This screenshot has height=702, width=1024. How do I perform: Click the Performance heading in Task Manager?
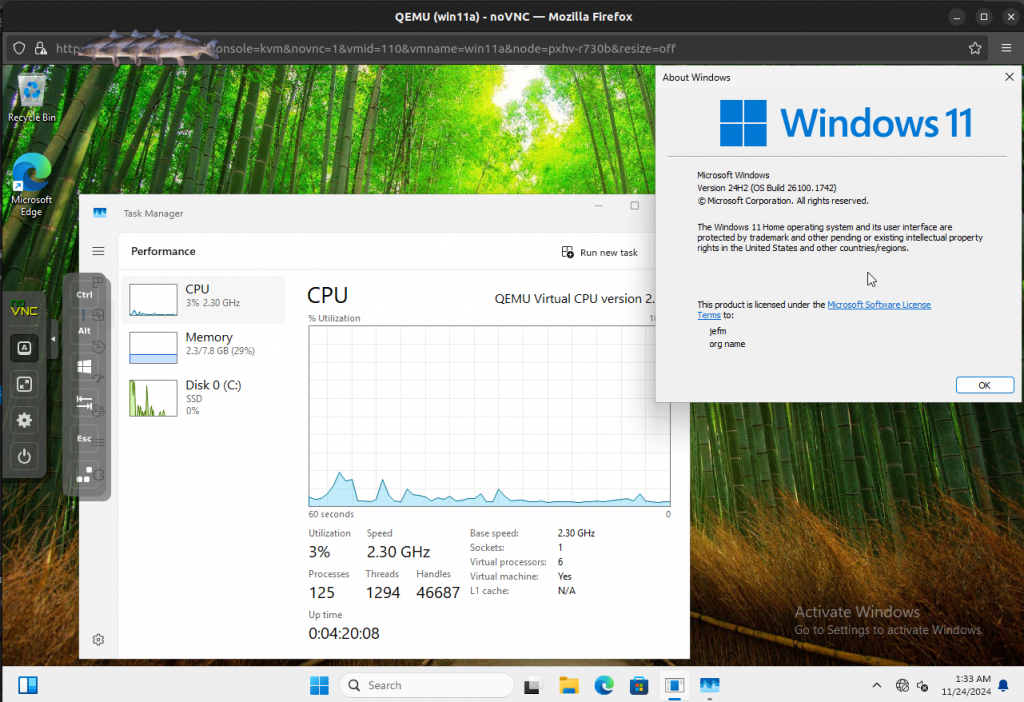[x=163, y=251]
